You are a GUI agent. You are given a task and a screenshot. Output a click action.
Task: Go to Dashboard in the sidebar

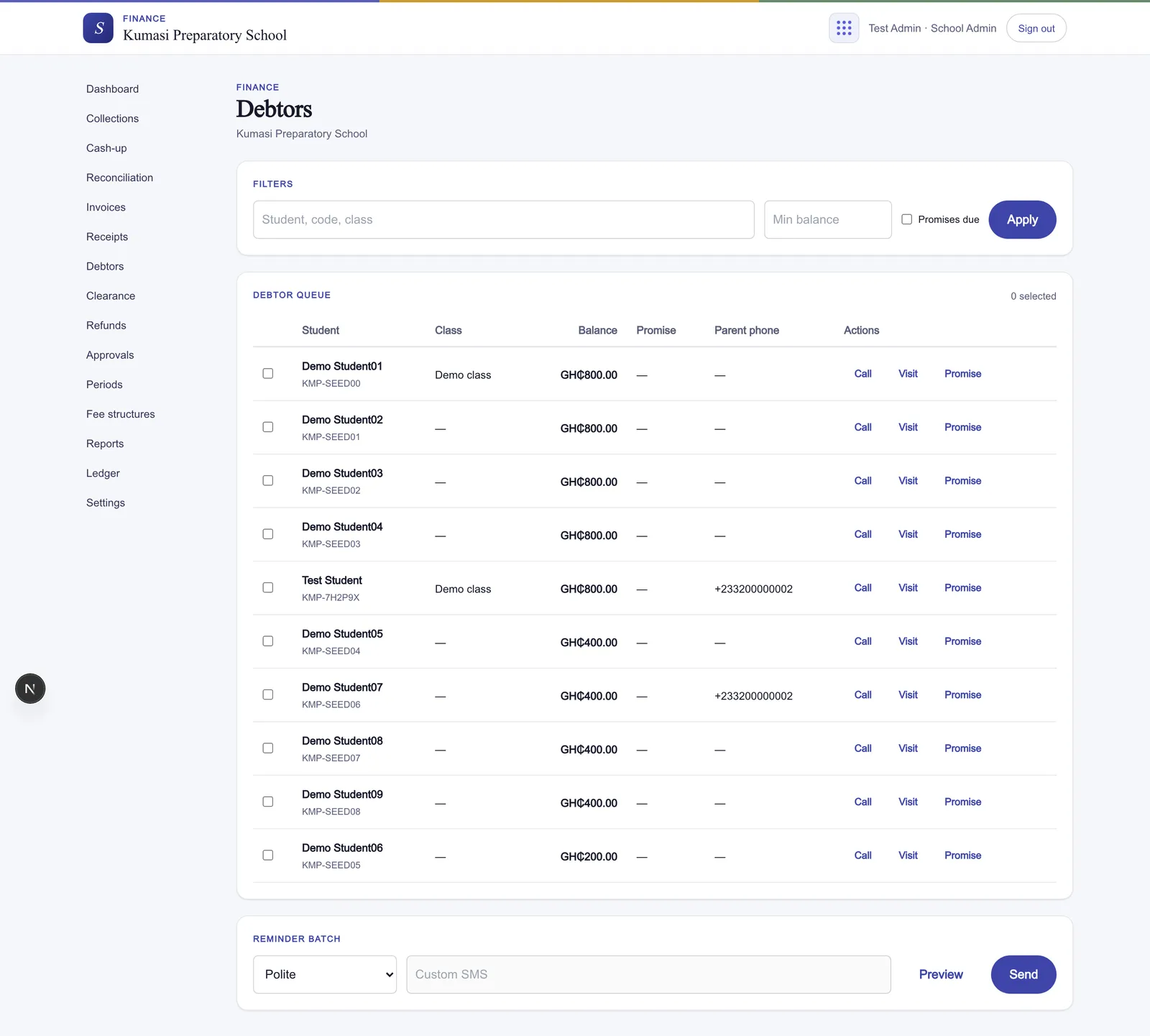click(113, 89)
